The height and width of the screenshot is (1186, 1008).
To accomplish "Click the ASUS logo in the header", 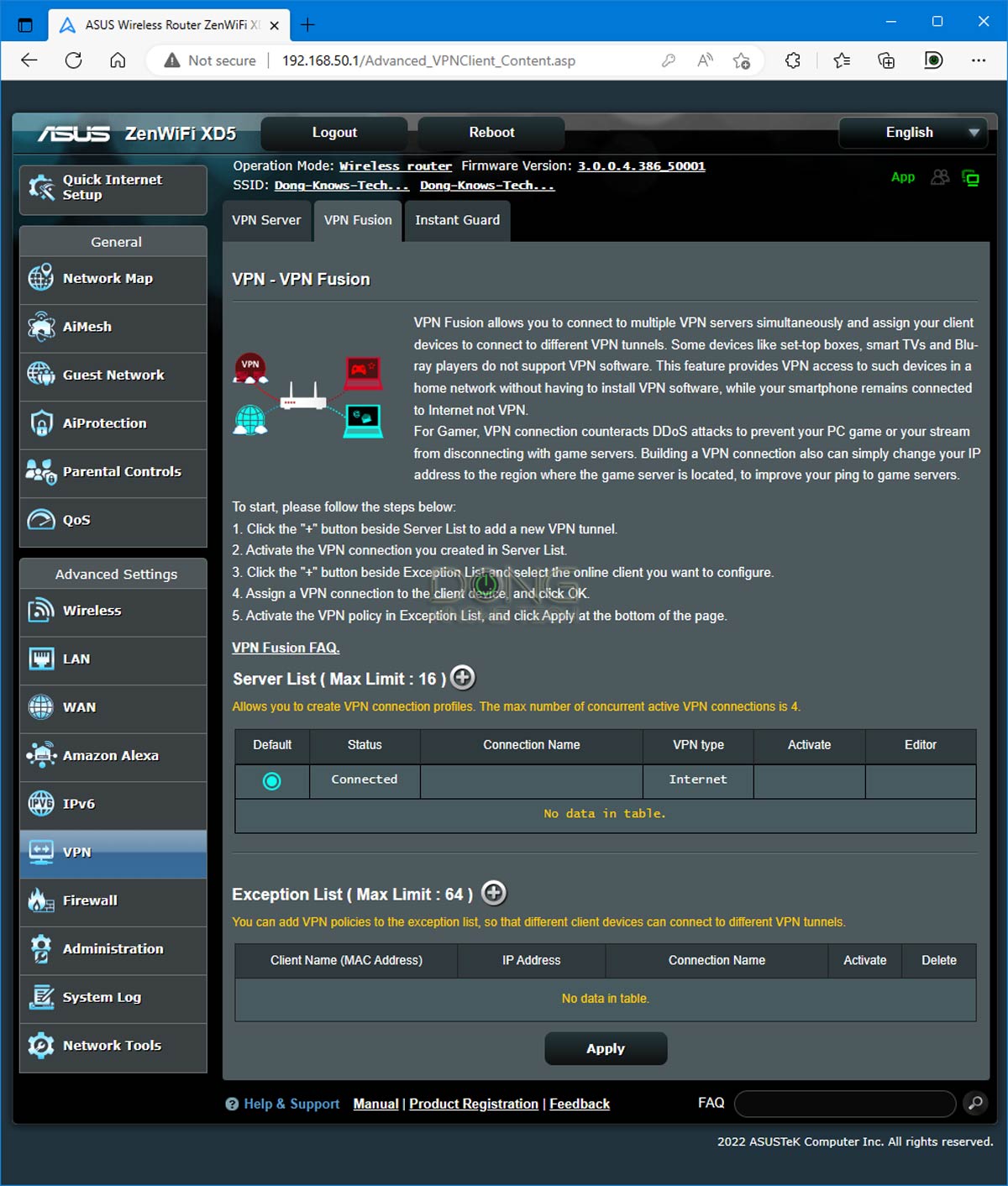I will click(74, 134).
